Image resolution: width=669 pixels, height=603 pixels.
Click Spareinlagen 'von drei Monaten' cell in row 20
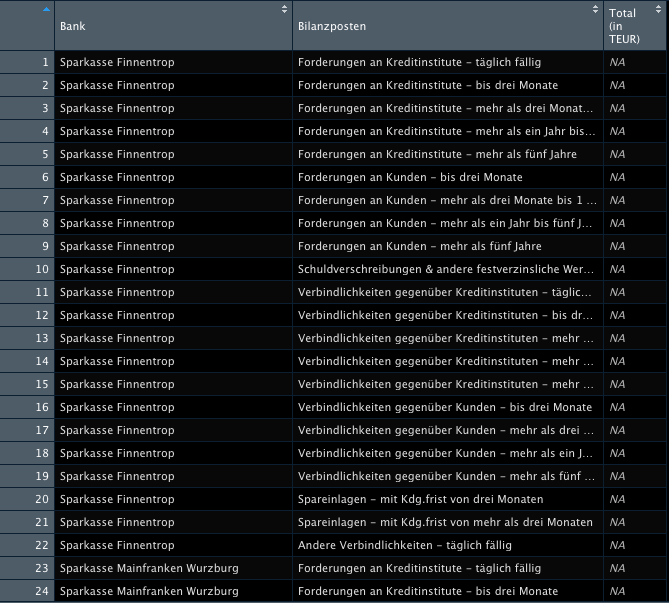(420, 499)
